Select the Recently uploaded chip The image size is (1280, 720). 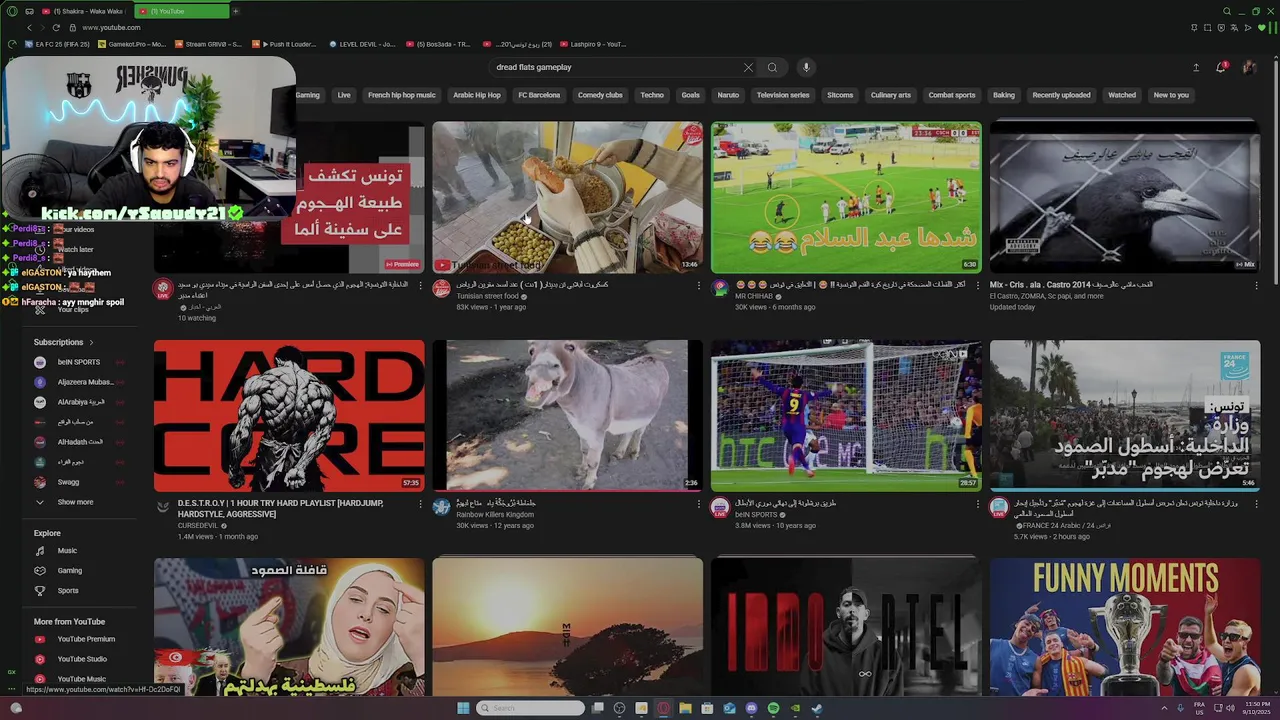point(1061,95)
